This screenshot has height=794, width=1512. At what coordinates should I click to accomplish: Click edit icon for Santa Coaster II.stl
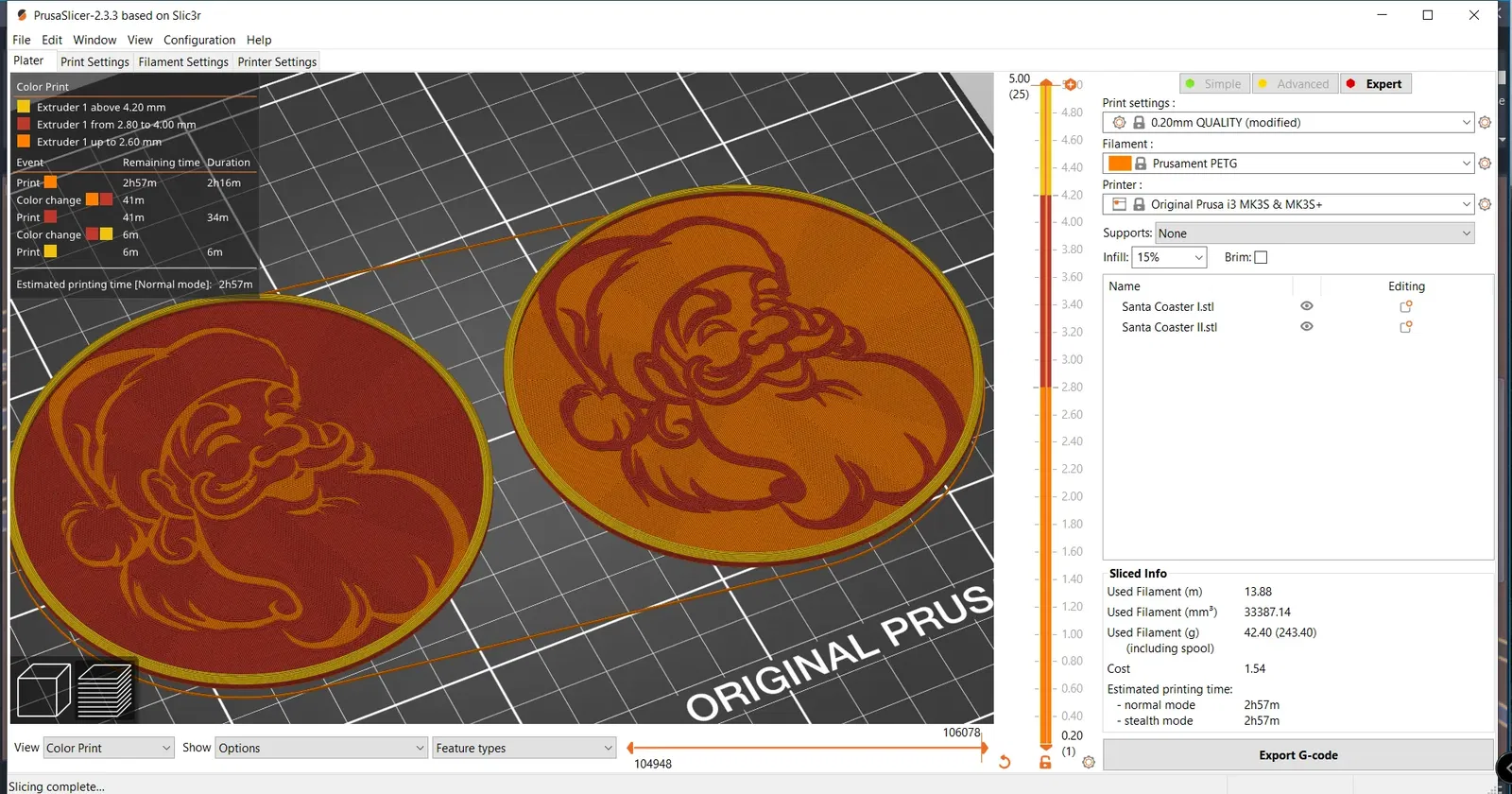[x=1406, y=327]
